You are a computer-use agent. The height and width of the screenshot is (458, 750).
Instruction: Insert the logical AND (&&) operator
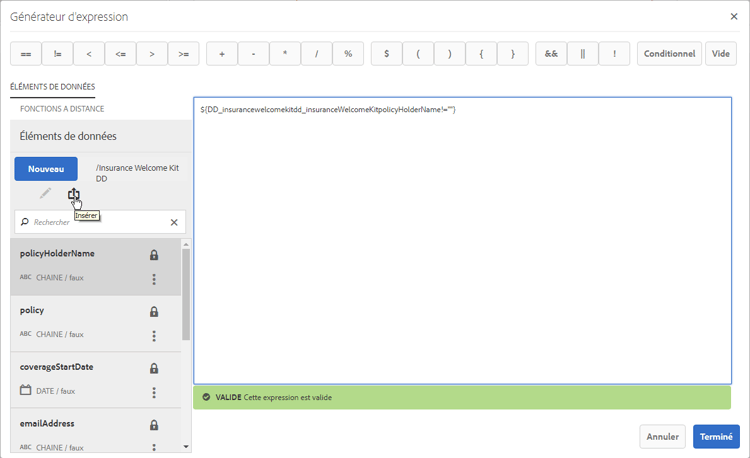tap(551, 54)
